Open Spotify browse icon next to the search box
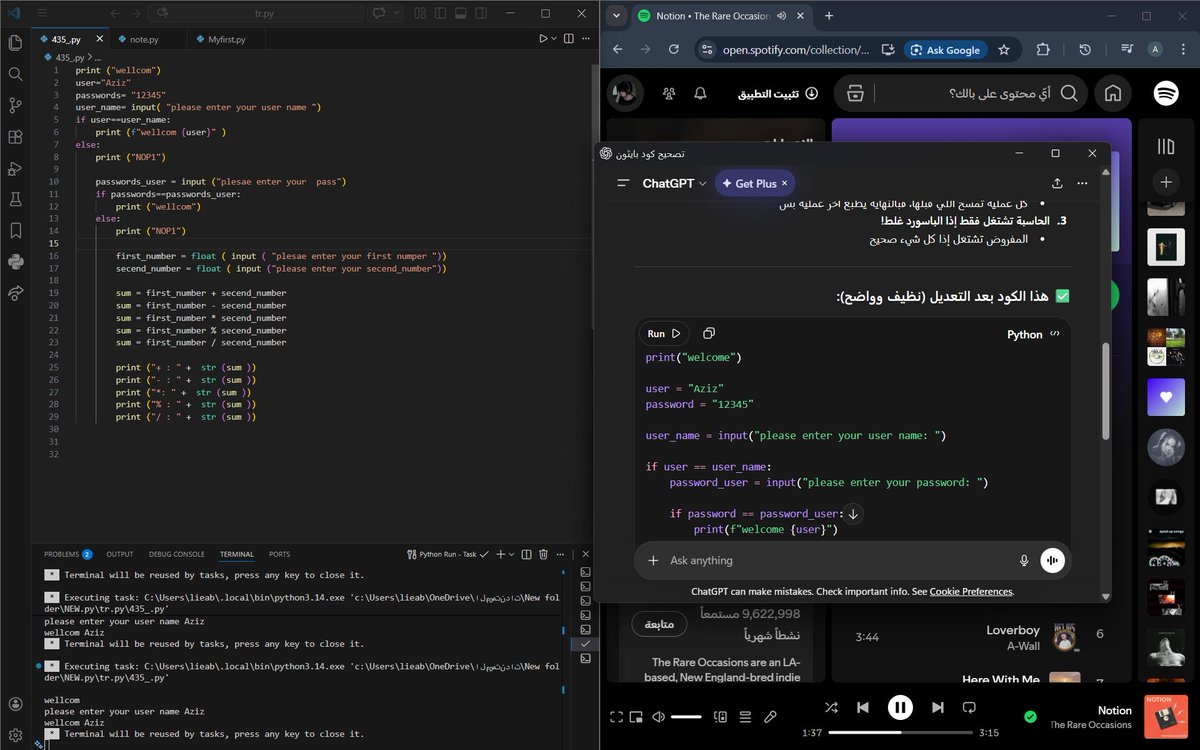 [x=855, y=93]
